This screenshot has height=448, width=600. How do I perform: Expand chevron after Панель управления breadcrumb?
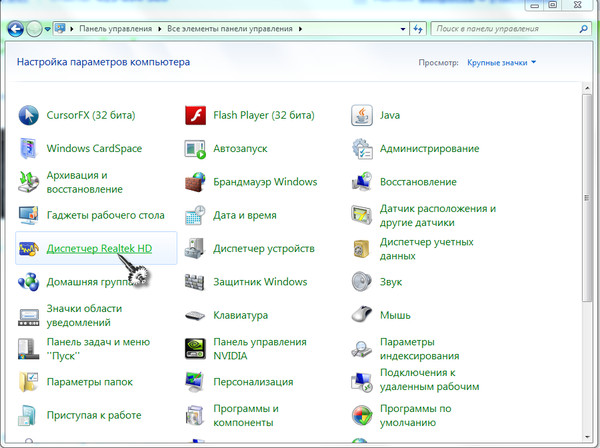[159, 29]
